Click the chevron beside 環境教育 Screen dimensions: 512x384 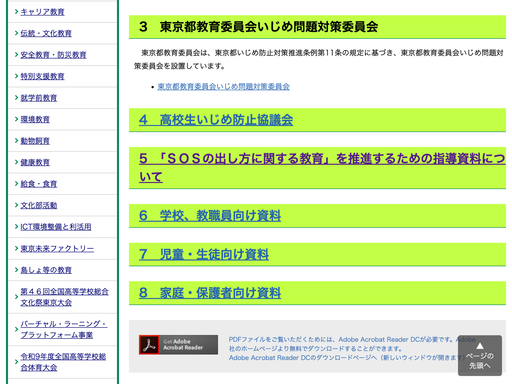16,119
